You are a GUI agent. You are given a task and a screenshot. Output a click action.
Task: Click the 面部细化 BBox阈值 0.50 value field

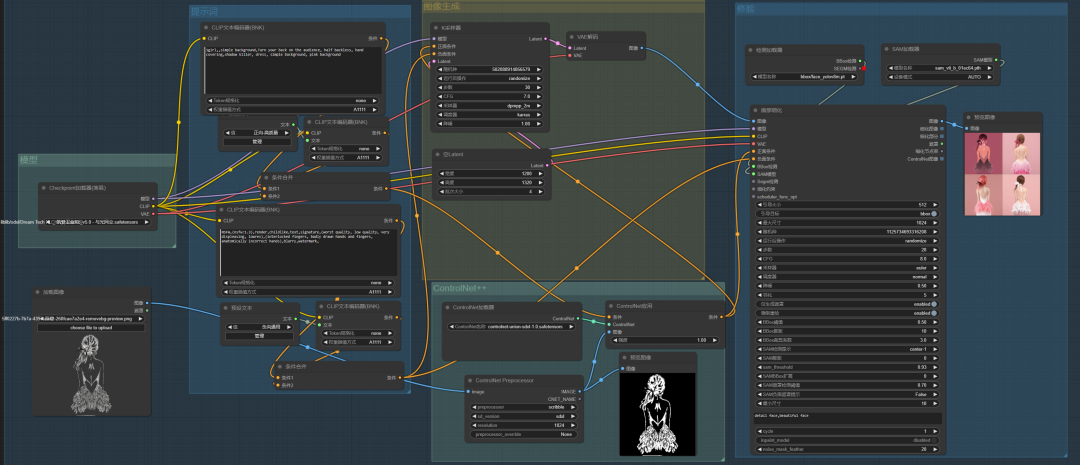coord(849,322)
